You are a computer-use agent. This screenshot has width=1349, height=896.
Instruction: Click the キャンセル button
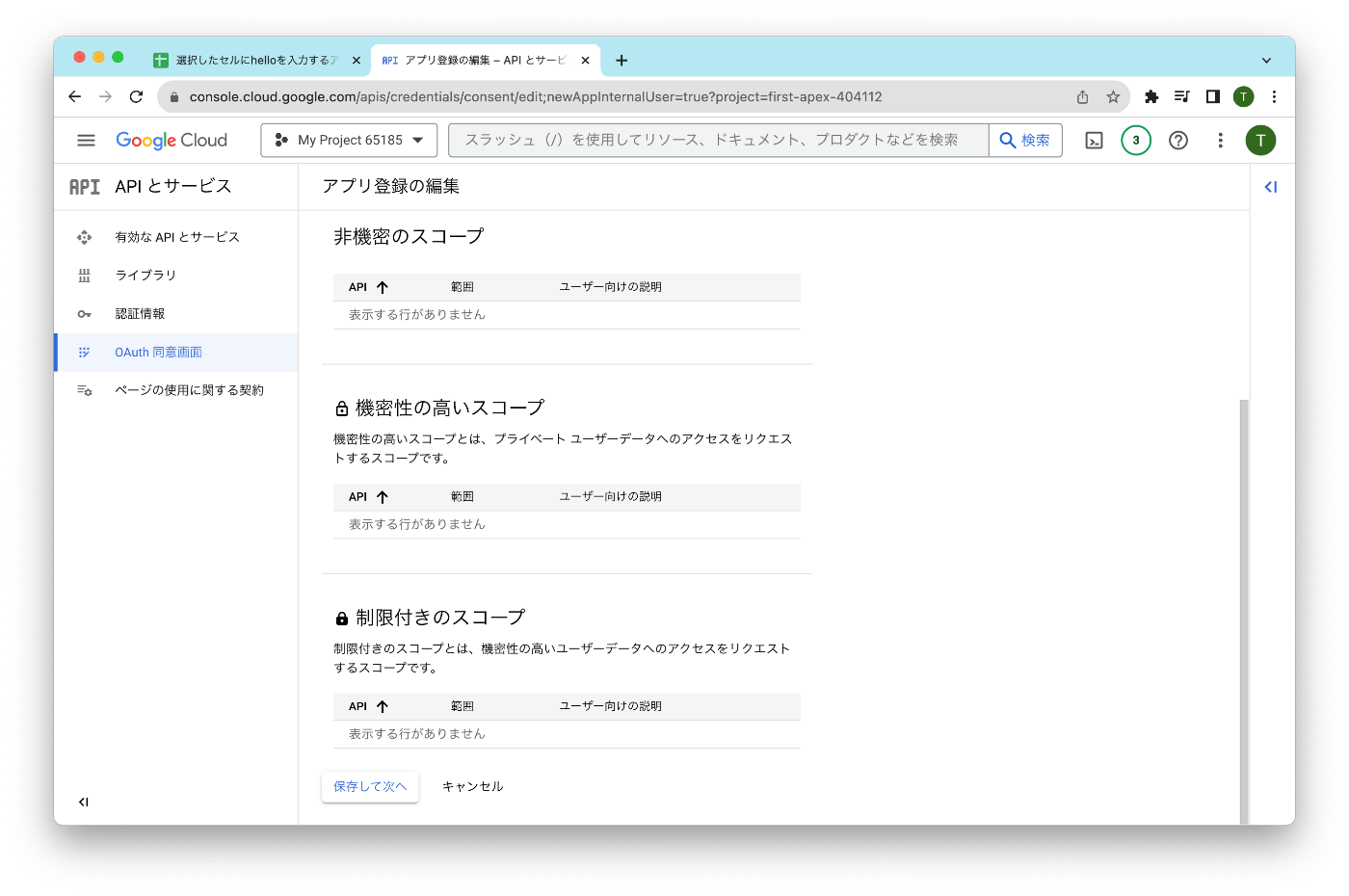472,787
